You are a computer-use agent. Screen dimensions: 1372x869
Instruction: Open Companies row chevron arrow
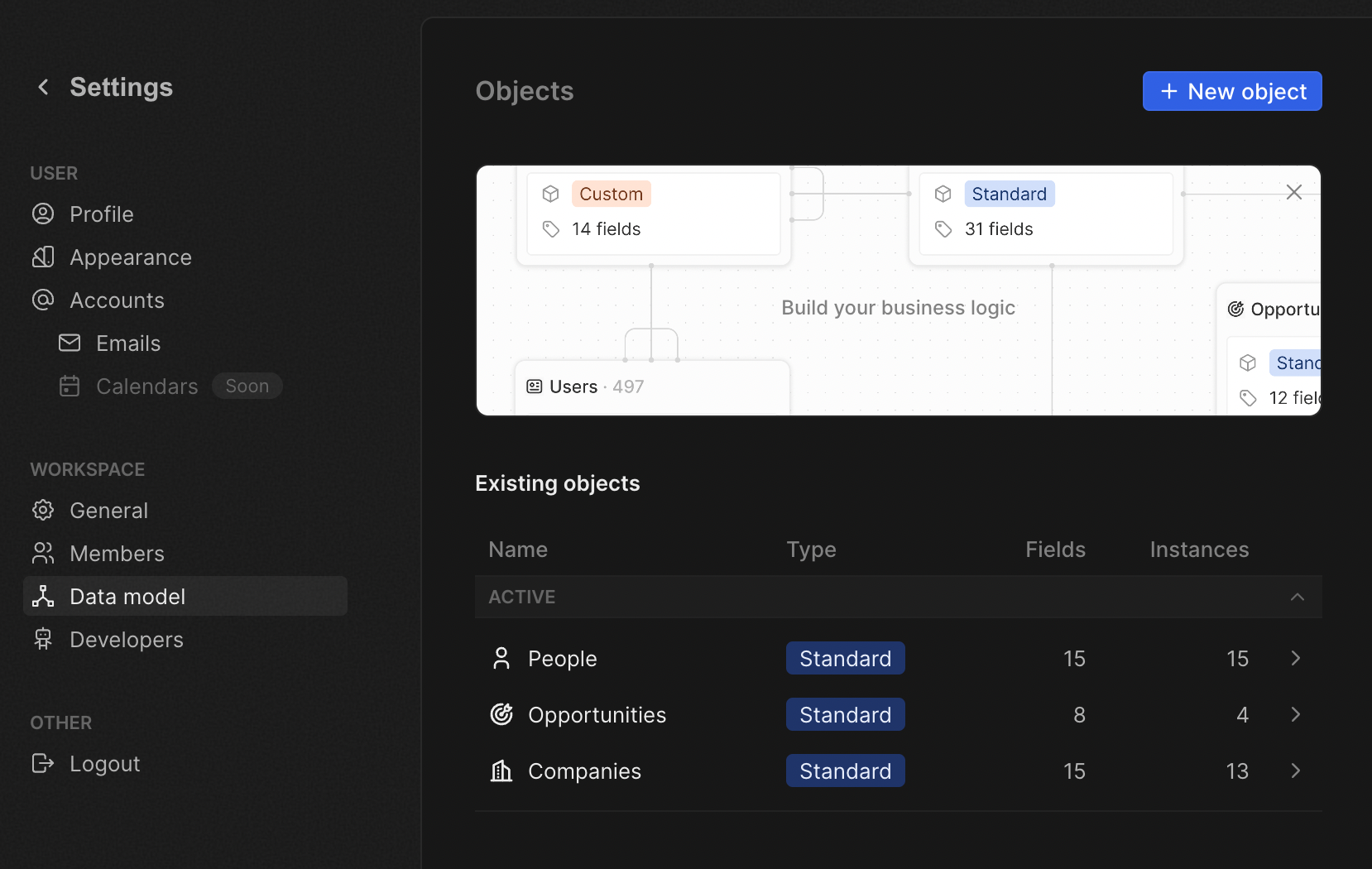tap(1296, 771)
